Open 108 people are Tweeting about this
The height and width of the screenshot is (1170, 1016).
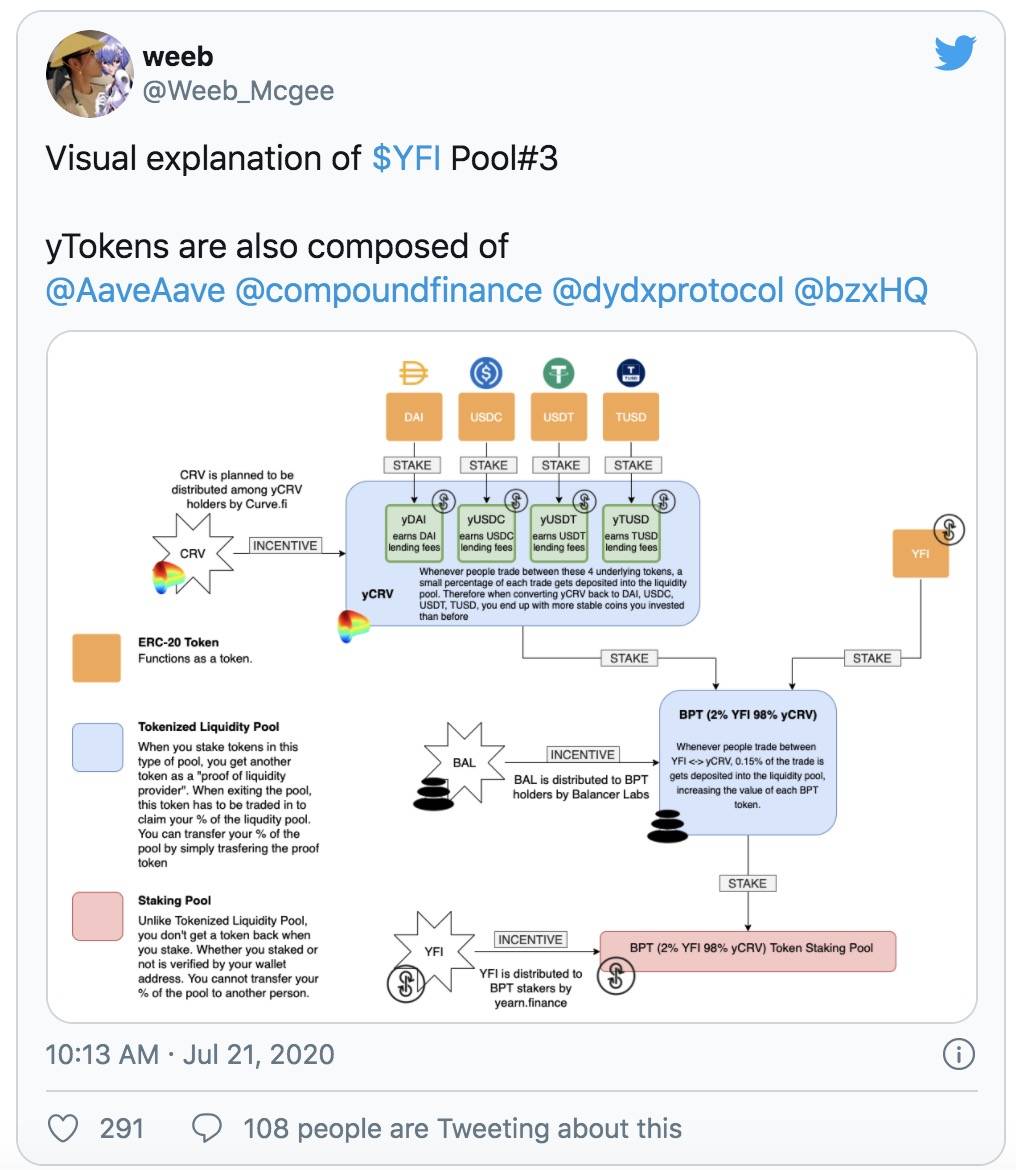462,1128
